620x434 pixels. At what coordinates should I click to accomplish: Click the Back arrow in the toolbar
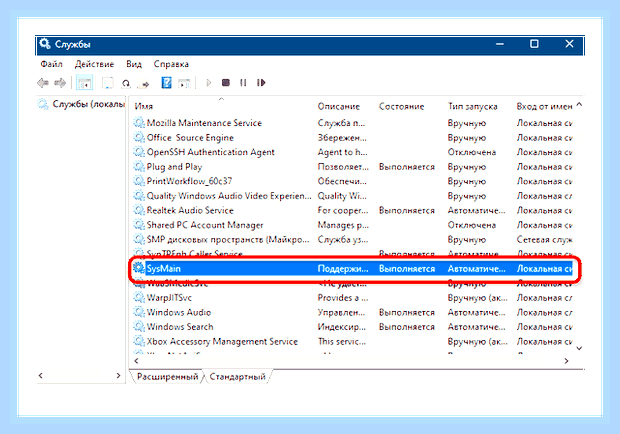click(x=43, y=83)
